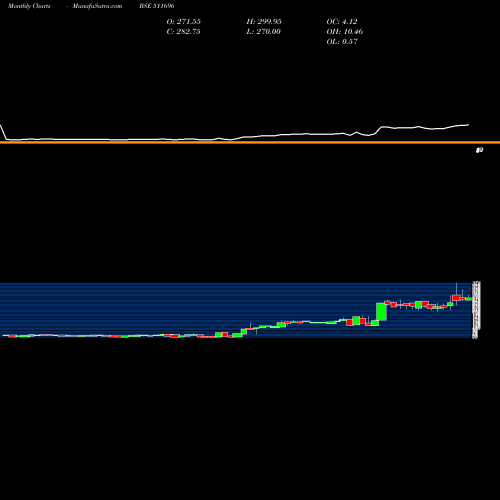Click the MunafaSutra.com watermark text

click(x=97, y=6)
